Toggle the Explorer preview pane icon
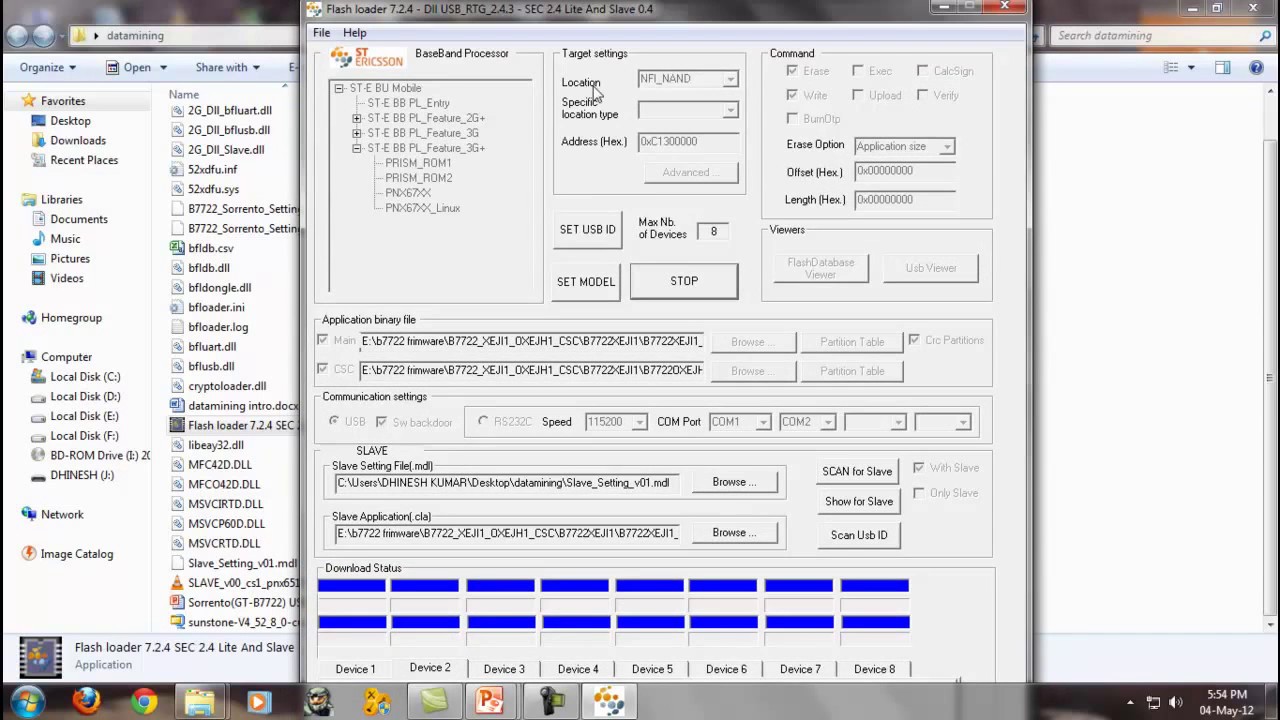This screenshot has width=1280, height=720. click(1223, 68)
